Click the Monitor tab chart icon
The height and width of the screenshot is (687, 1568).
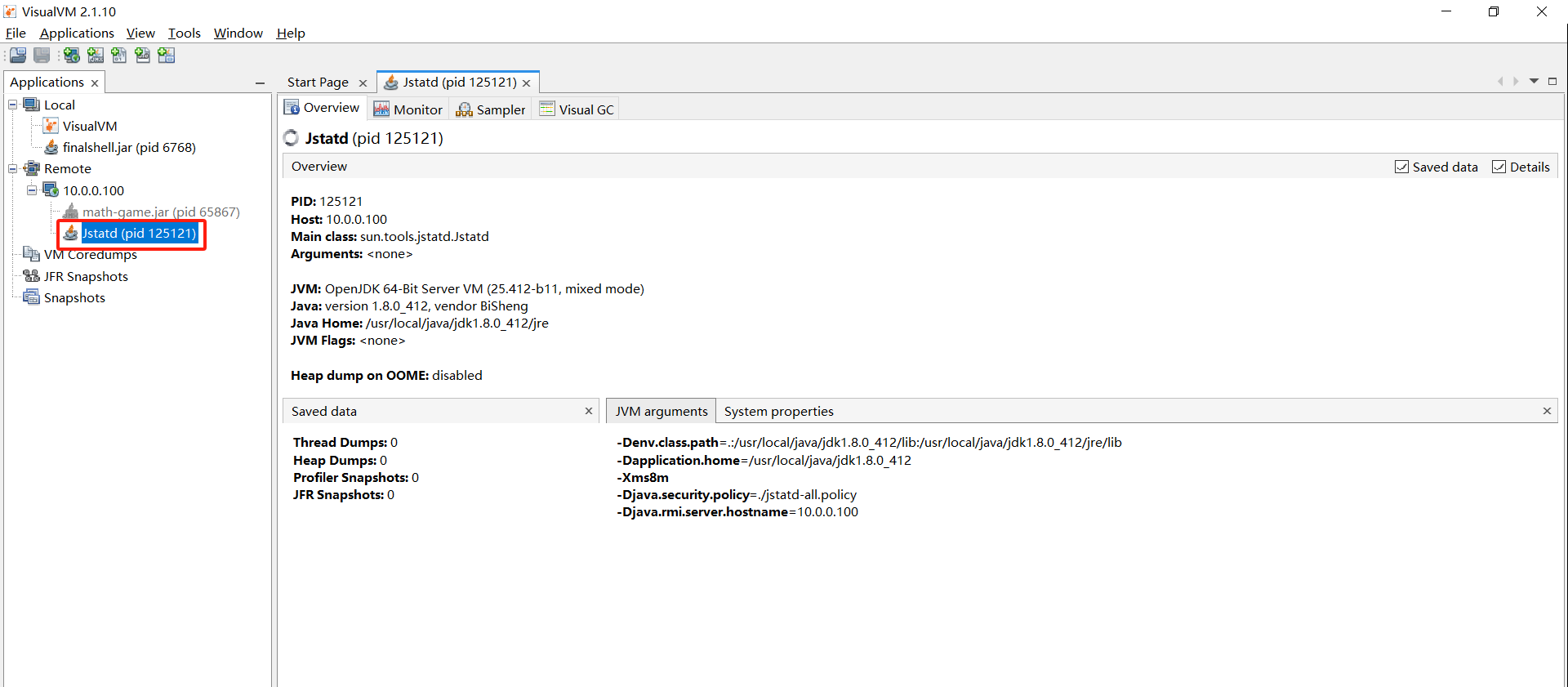pyautogui.click(x=381, y=109)
